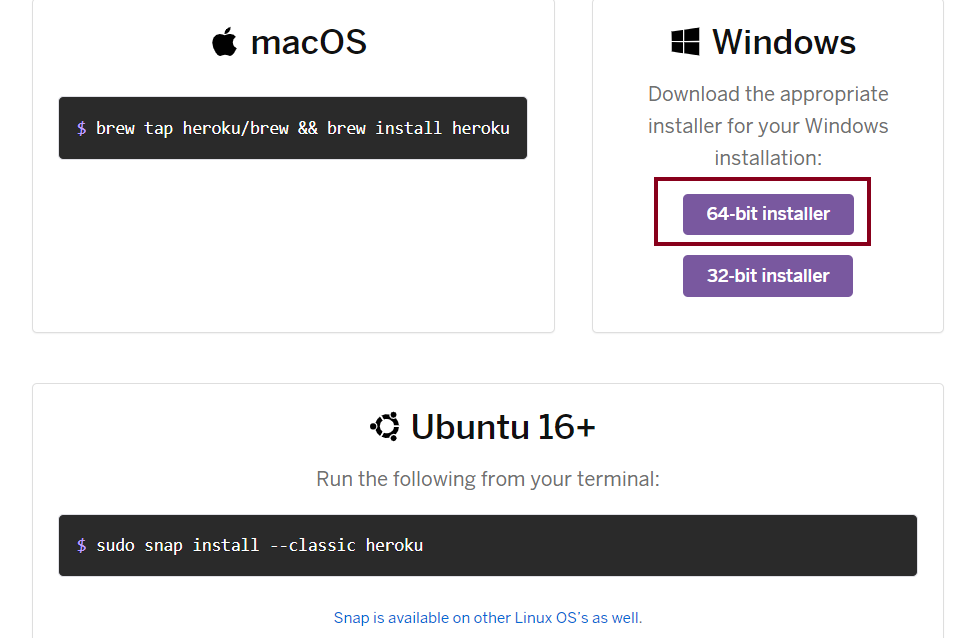The height and width of the screenshot is (638, 961).
Task: Select the sudo snap install command
Action: [259, 545]
